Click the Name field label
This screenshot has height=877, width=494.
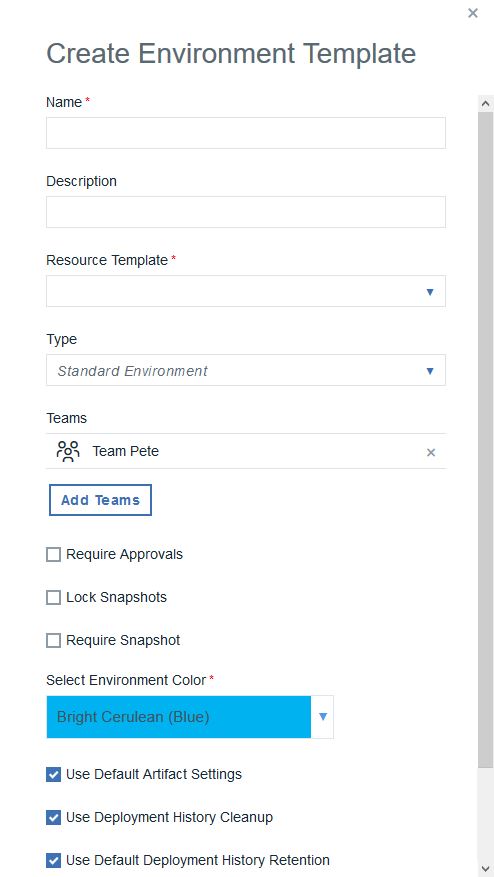64,102
